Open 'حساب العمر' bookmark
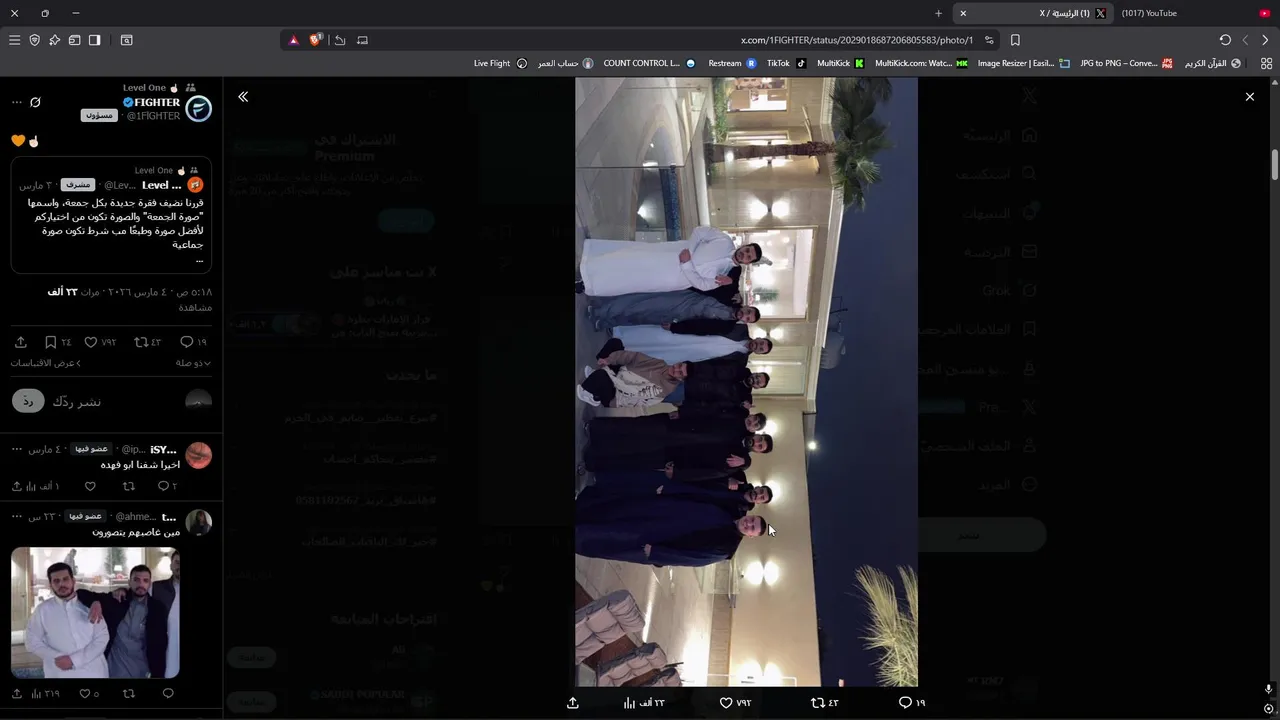Screen dimensions: 1280x720 coord(565,63)
